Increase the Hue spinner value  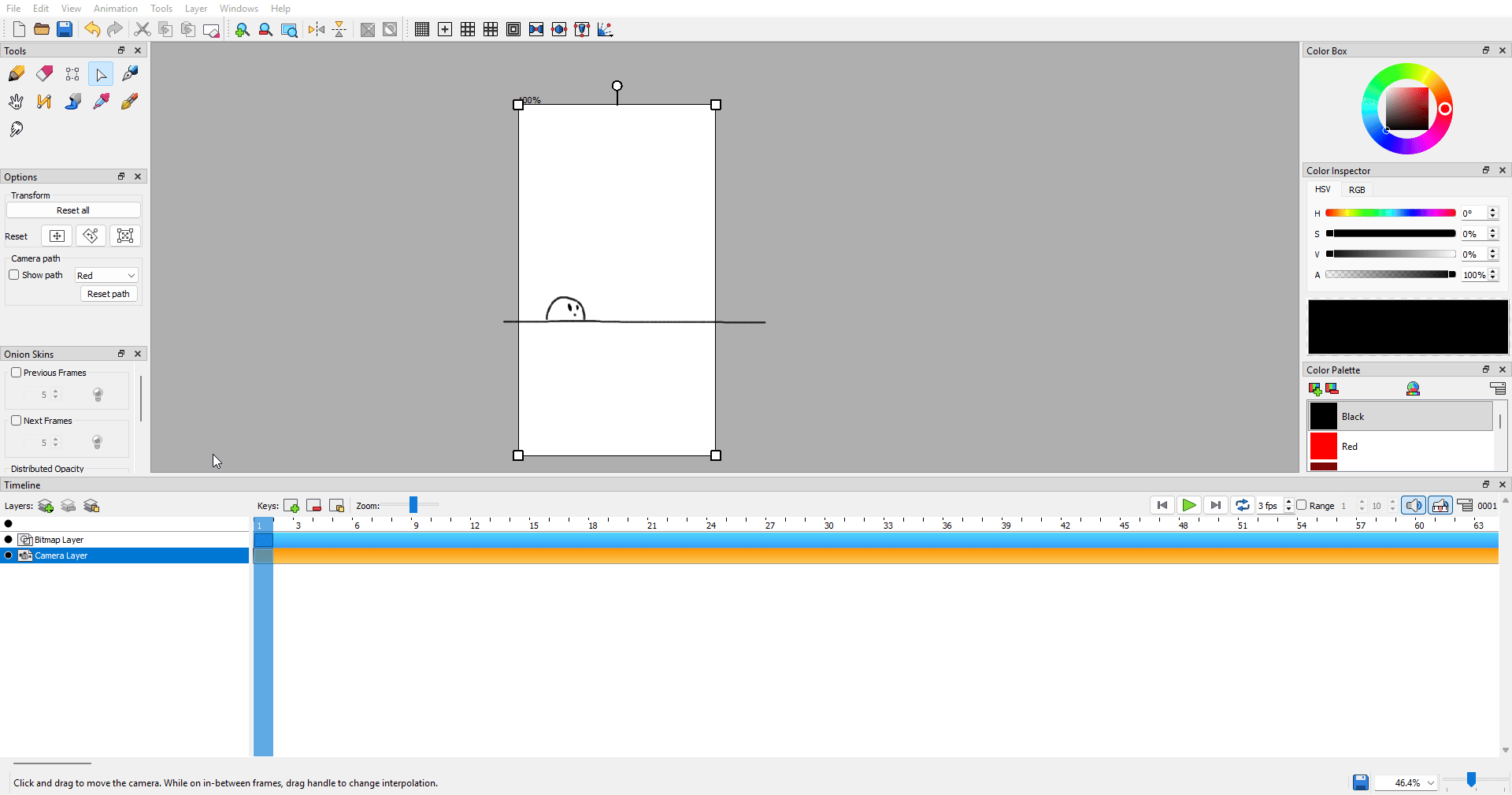[1492, 210]
